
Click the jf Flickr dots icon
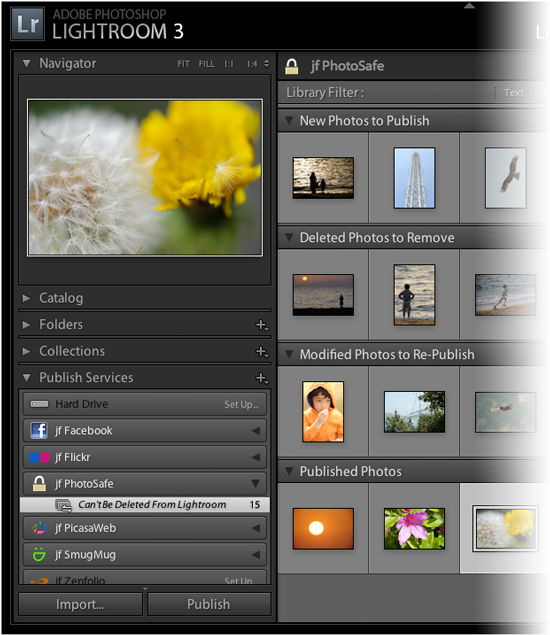tap(39, 457)
